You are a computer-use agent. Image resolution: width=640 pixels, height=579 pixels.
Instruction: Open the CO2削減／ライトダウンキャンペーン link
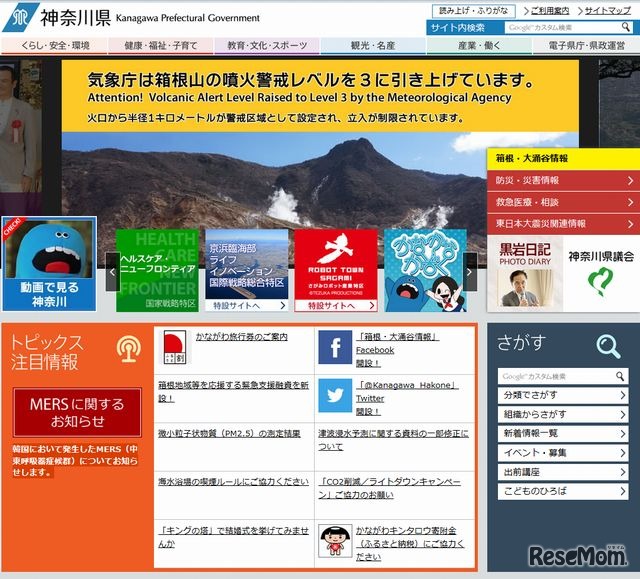click(389, 488)
